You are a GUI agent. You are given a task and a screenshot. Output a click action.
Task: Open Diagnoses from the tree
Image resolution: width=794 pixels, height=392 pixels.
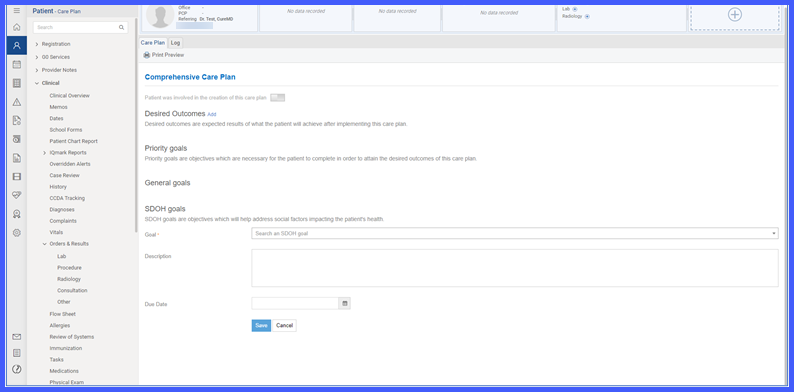(x=62, y=210)
